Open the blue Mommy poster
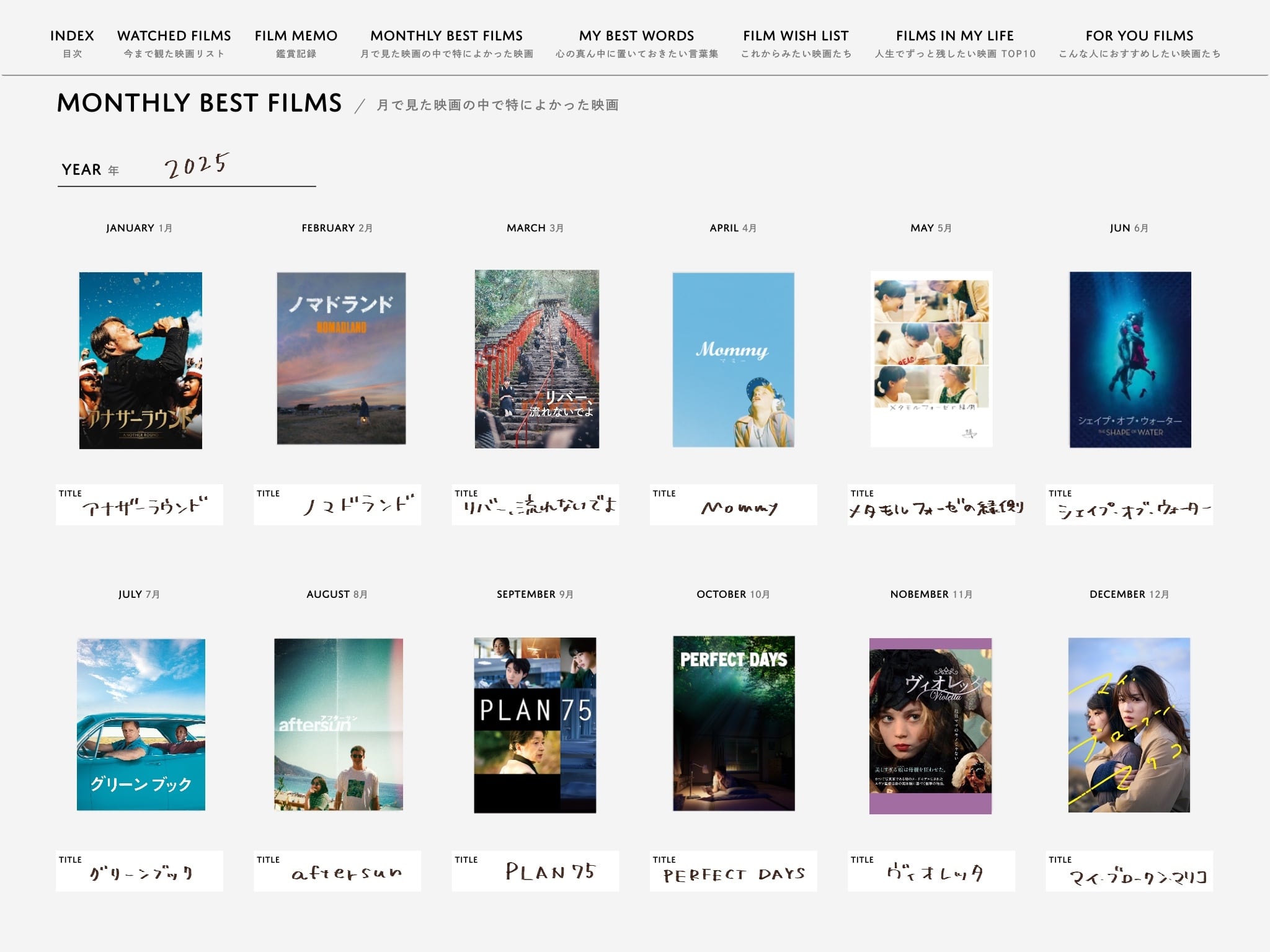Viewport: 1270px width, 952px height. [x=733, y=360]
